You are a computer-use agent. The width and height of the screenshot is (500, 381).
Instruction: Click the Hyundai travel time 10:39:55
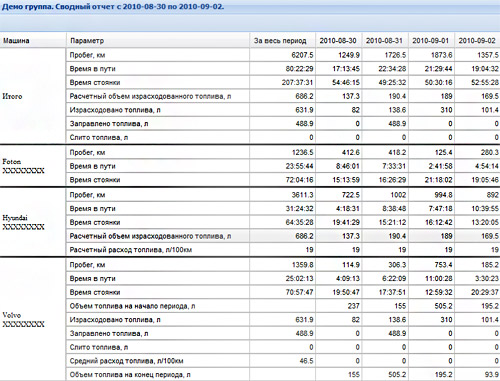[485, 209]
